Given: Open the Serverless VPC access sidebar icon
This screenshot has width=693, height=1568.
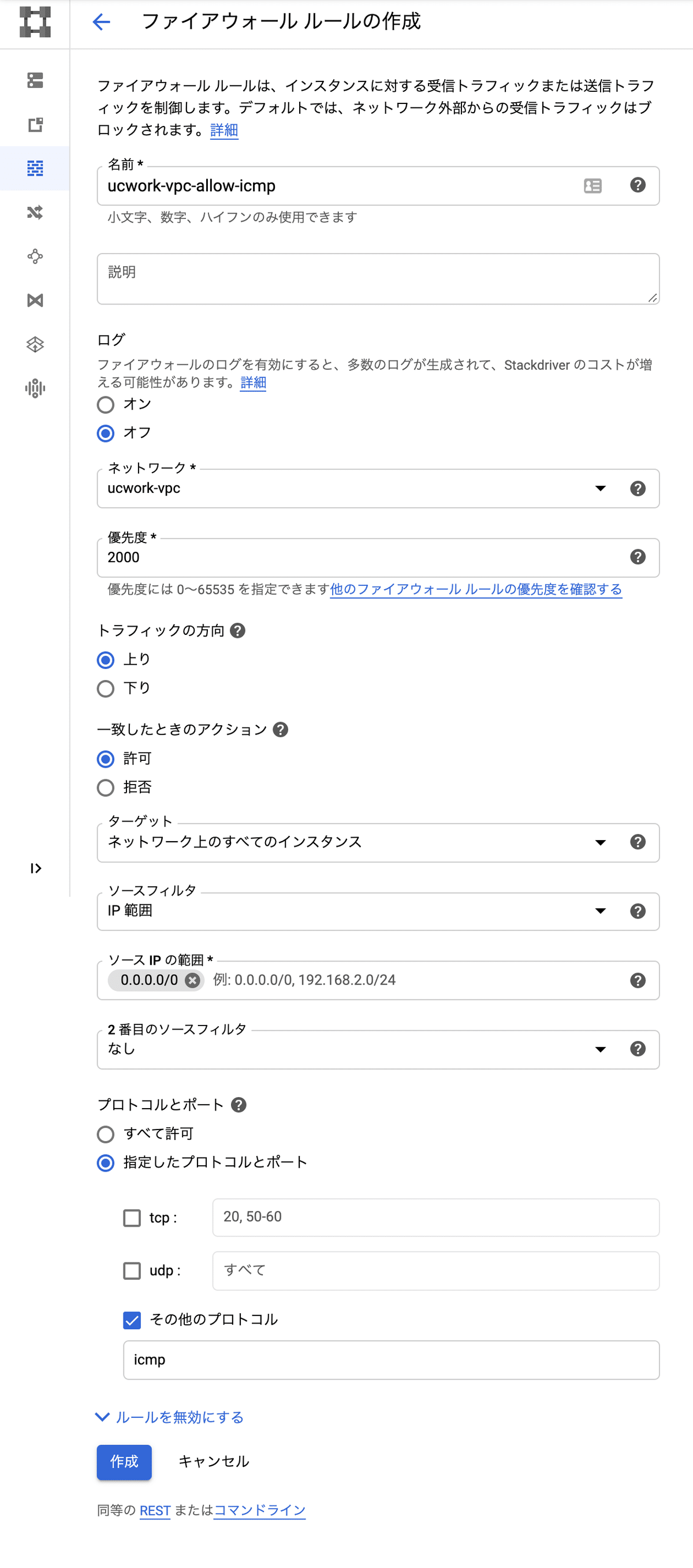Looking at the screenshot, I should click(35, 344).
